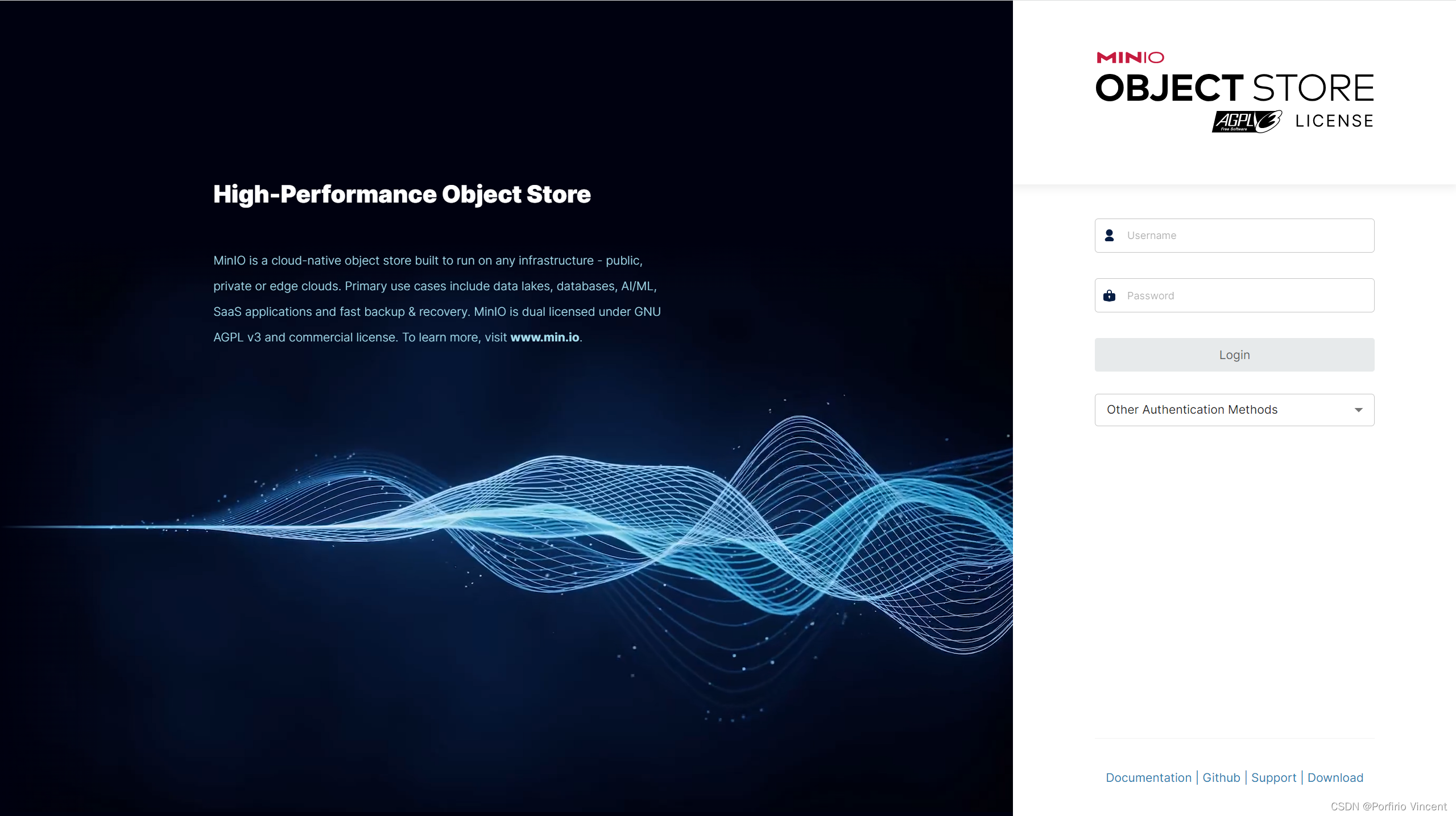Click the Username input field
The image size is (1456, 816).
[x=1234, y=236]
